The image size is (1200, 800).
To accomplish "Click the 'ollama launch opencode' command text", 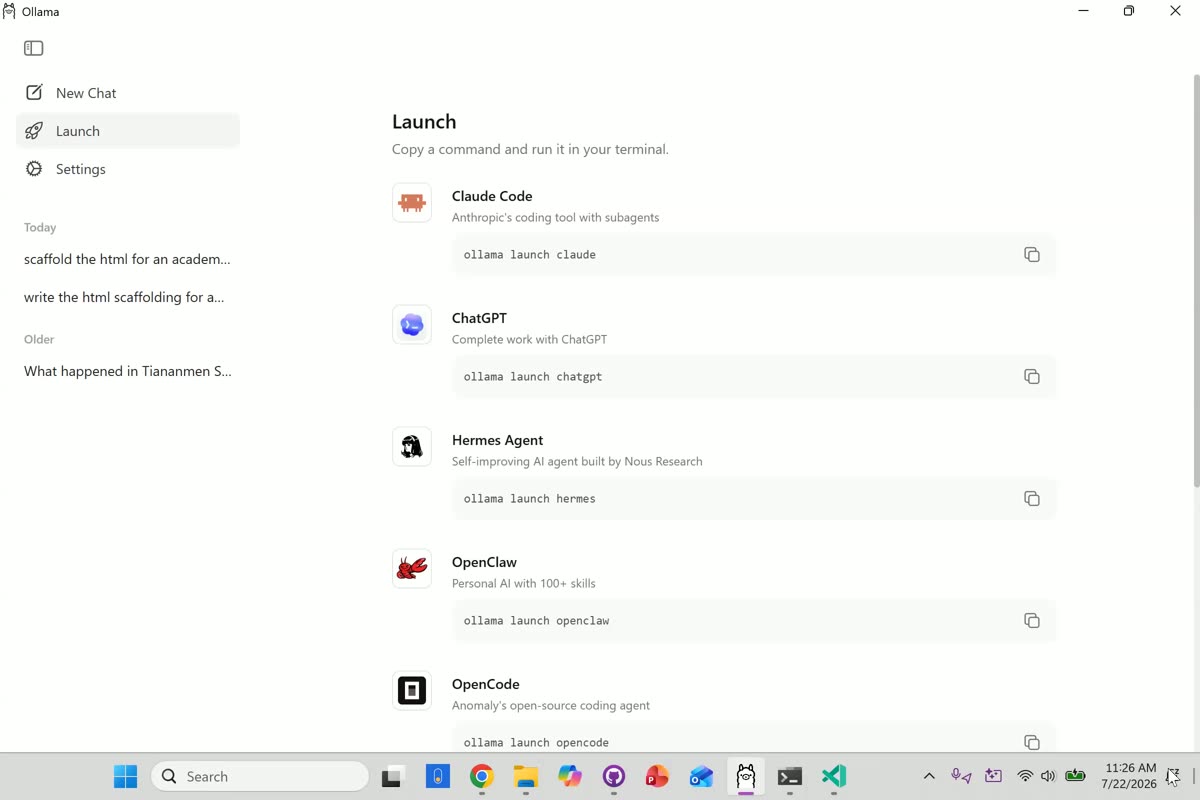I will (x=537, y=743).
